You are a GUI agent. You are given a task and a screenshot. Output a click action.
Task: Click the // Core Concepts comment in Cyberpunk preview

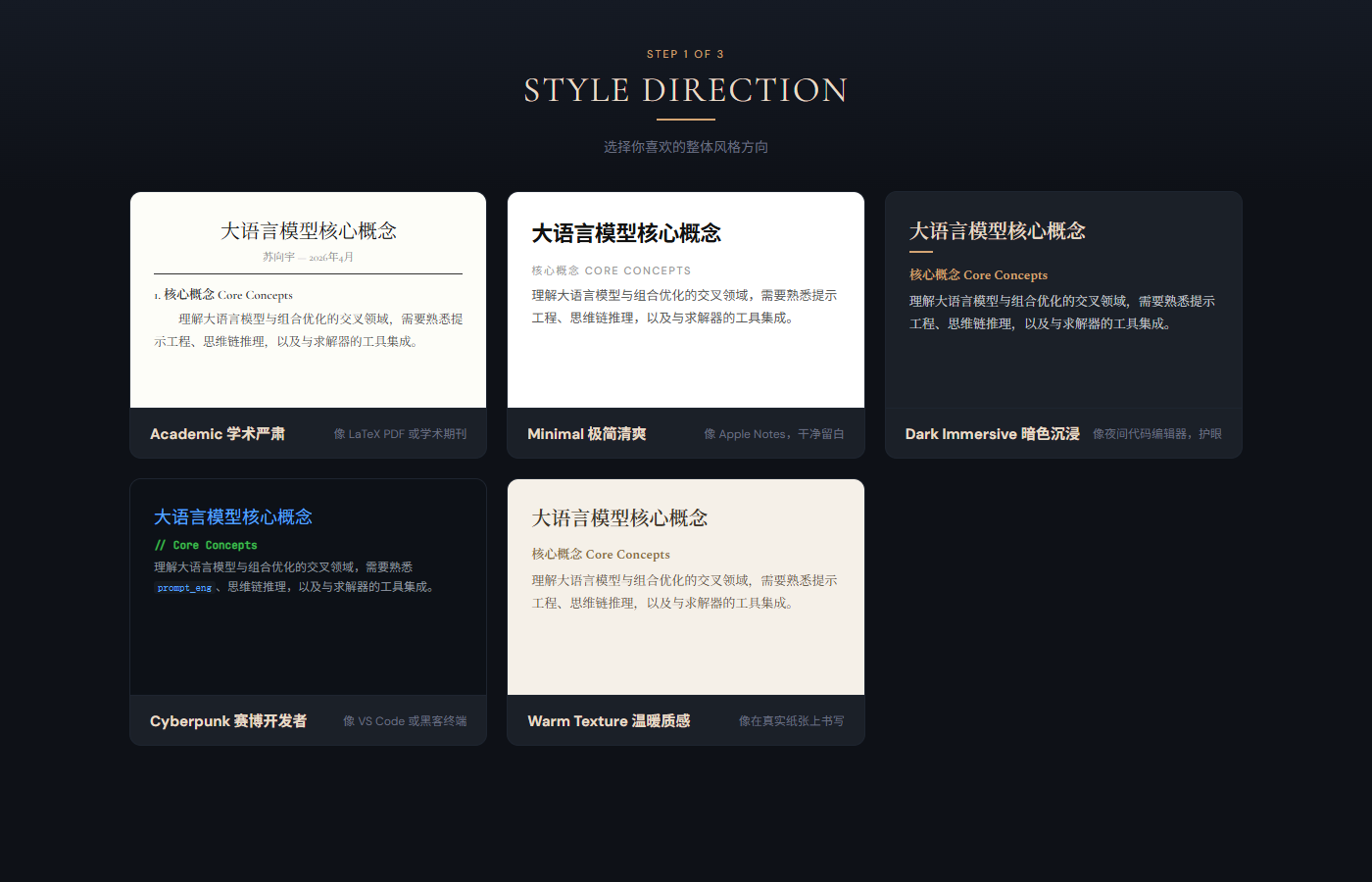pyautogui.click(x=206, y=545)
